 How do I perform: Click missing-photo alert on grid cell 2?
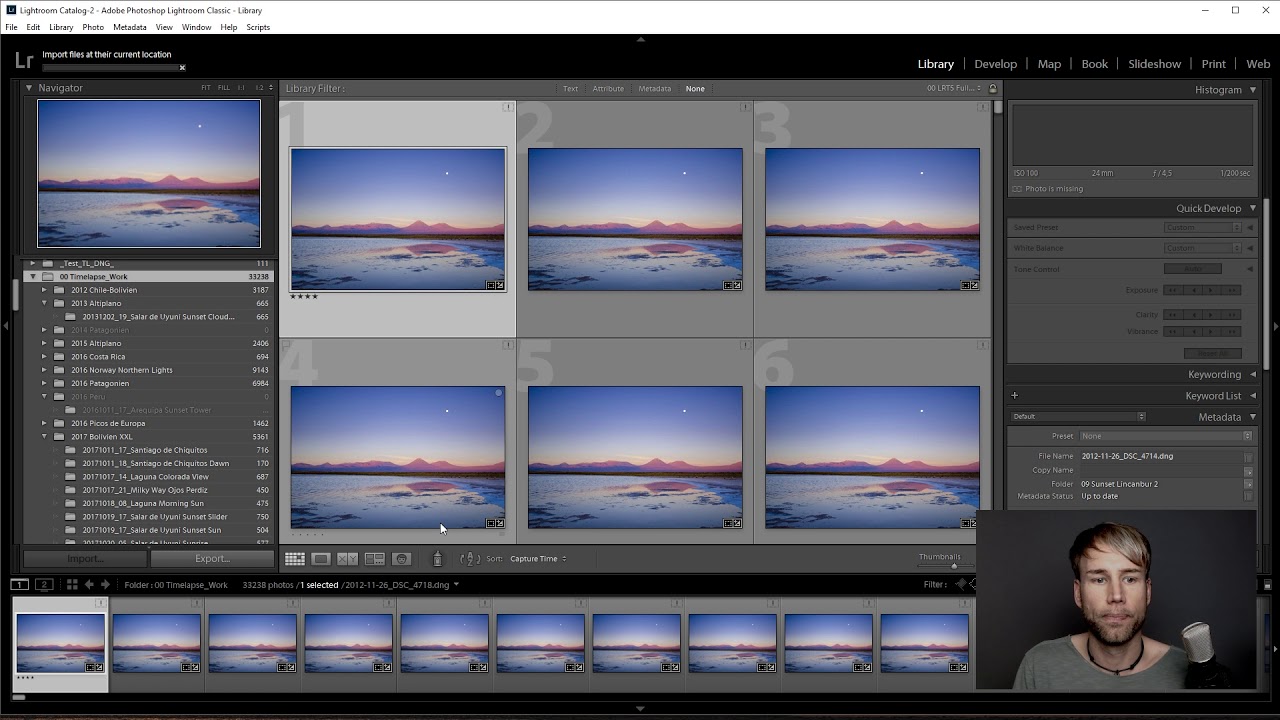coord(745,107)
